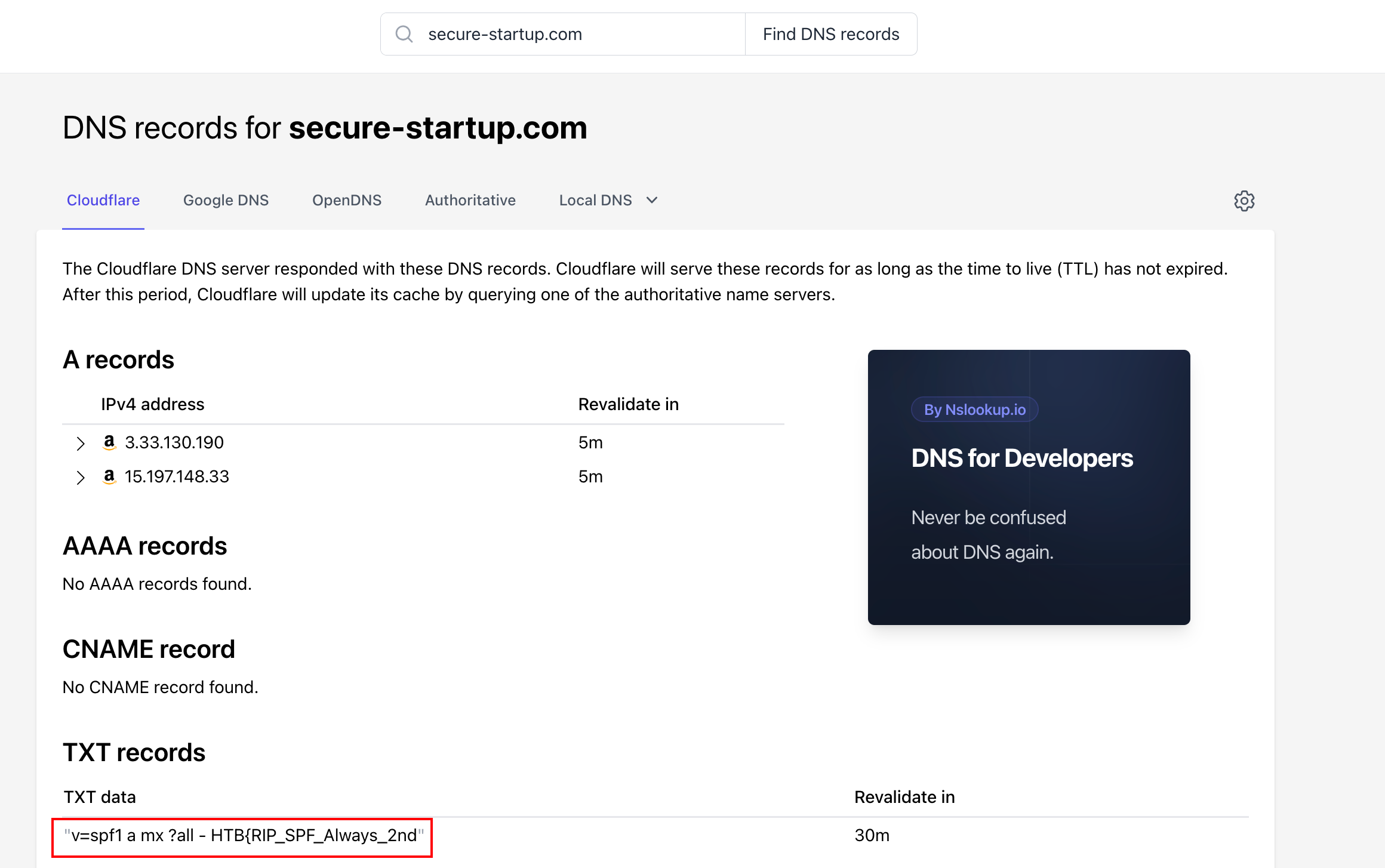The width and height of the screenshot is (1385, 868).
Task: Click the By Nslookup.io badge
Action: (x=975, y=410)
